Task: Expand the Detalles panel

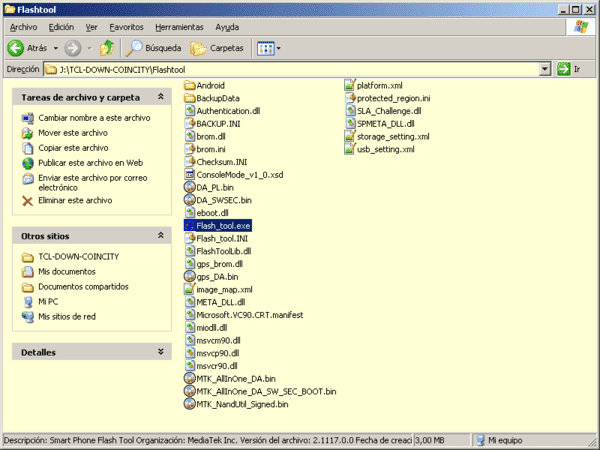Action: coord(161,351)
